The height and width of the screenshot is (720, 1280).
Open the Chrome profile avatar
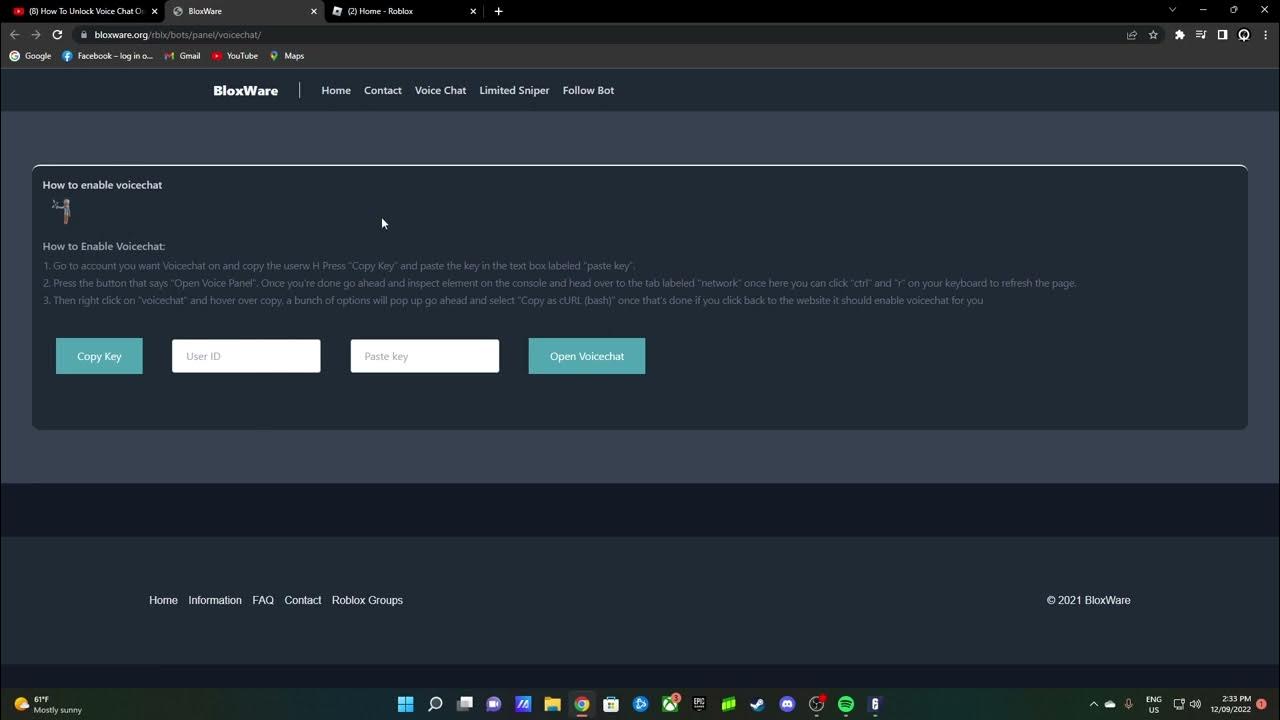click(1244, 34)
